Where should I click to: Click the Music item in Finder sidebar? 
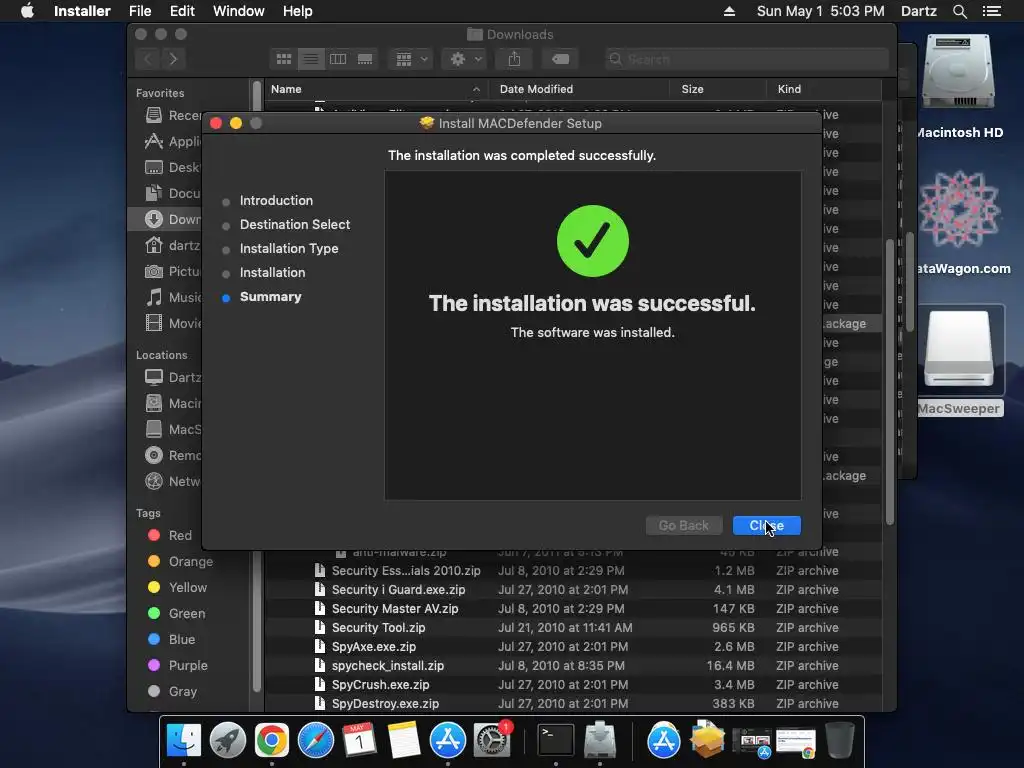(171, 298)
